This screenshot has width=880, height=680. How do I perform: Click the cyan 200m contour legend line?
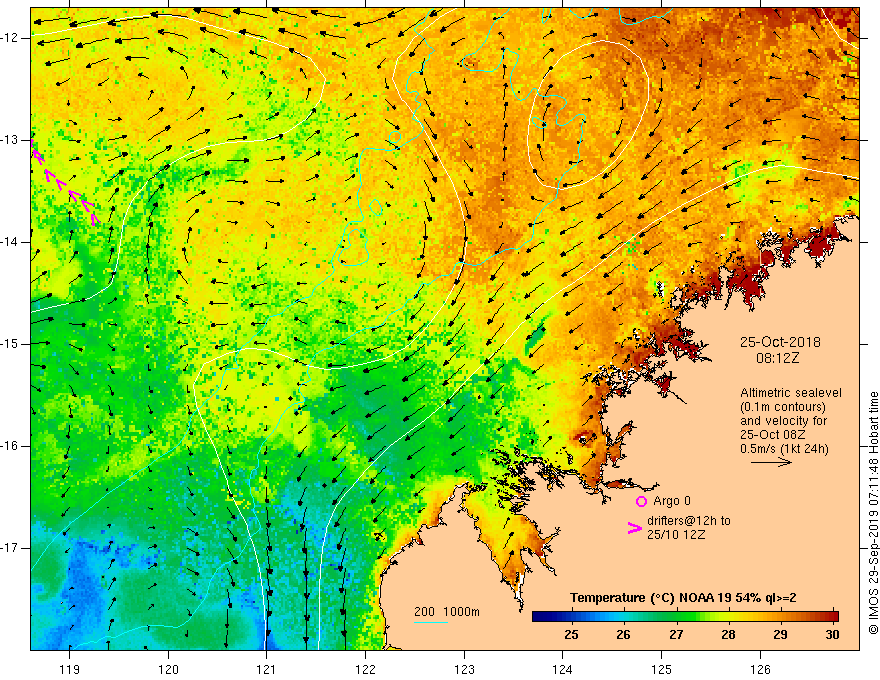[x=430, y=622]
